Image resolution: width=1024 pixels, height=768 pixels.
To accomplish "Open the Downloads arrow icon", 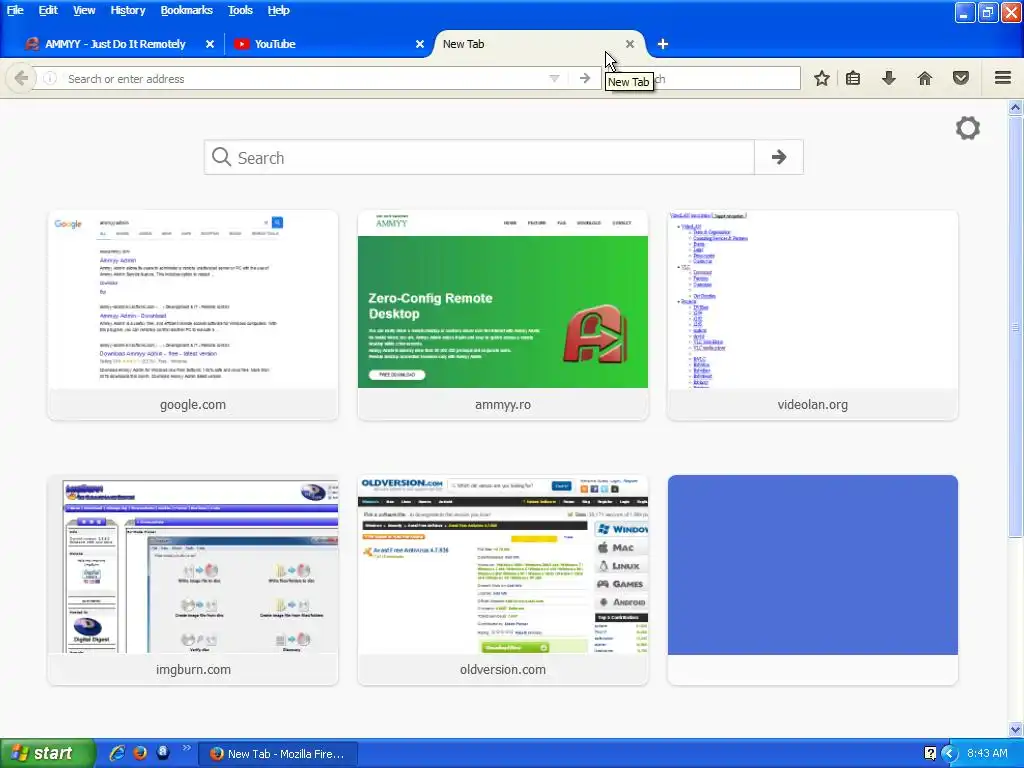I will point(889,78).
